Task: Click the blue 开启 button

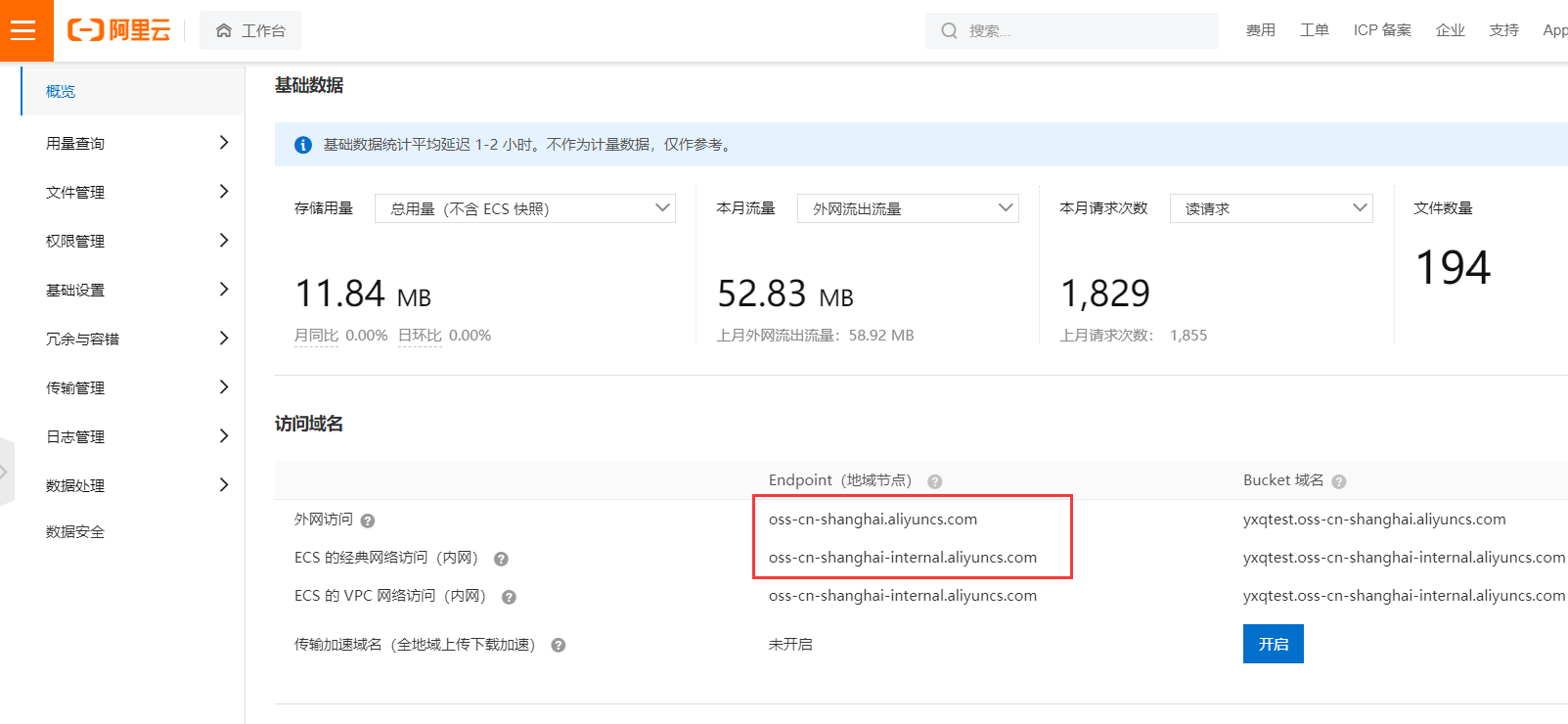Action: tap(1274, 644)
